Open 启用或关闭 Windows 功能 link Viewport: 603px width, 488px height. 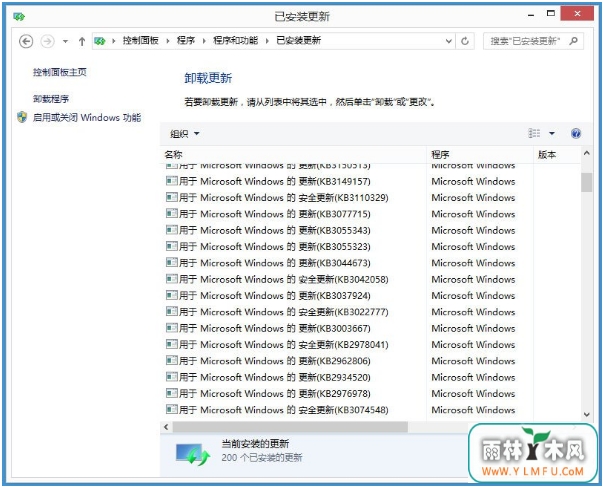click(87, 117)
